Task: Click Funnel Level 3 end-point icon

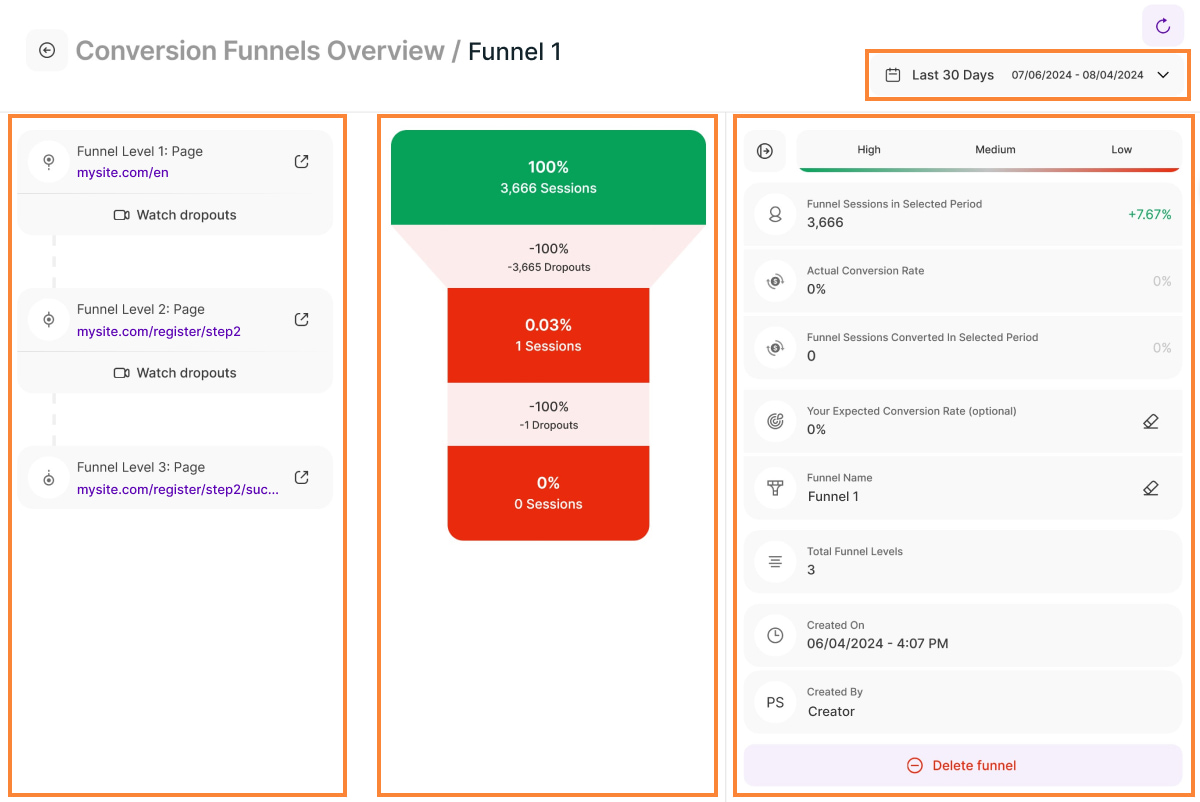Action: click(48, 477)
